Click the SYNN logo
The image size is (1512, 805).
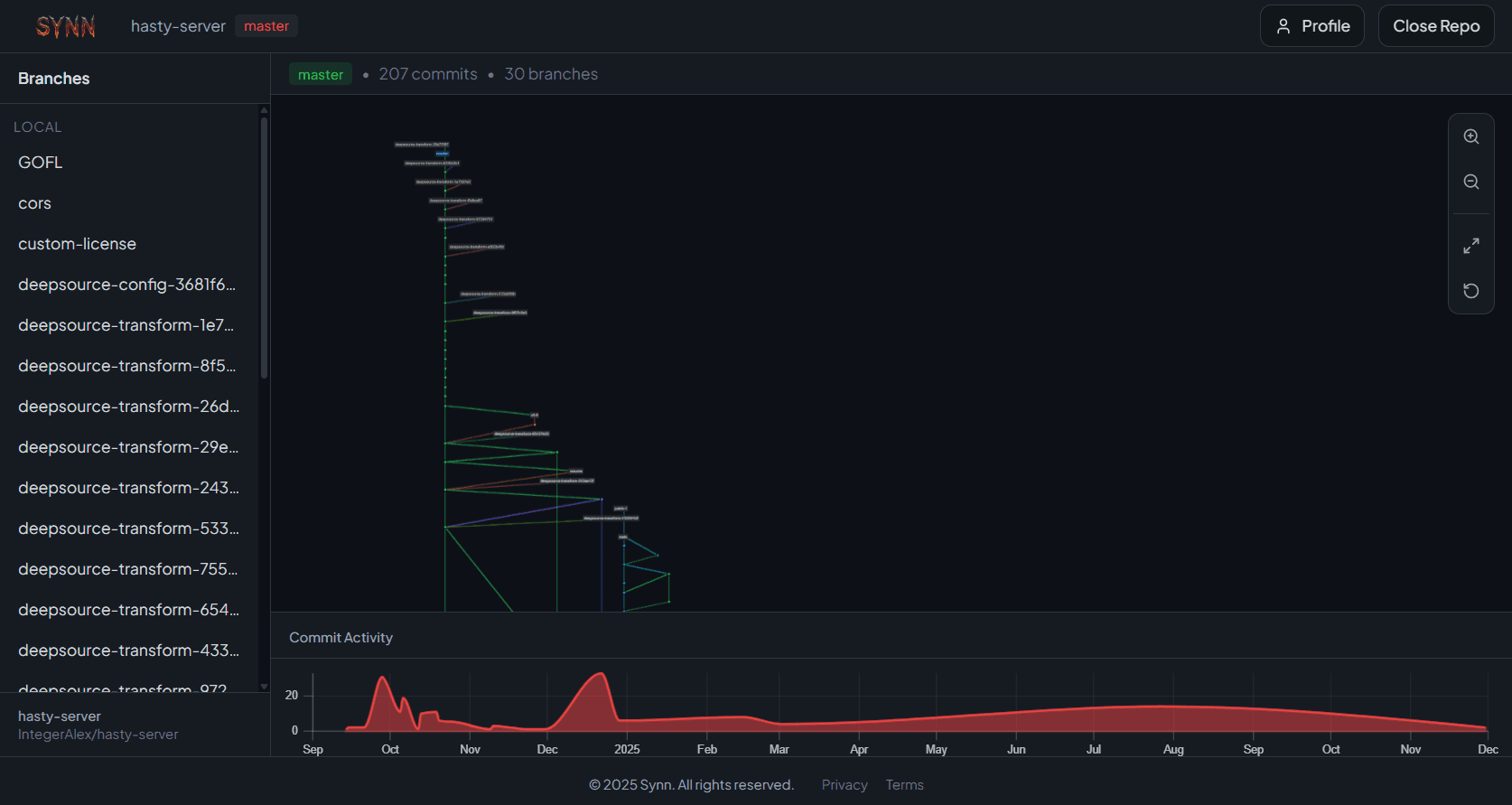(65, 27)
